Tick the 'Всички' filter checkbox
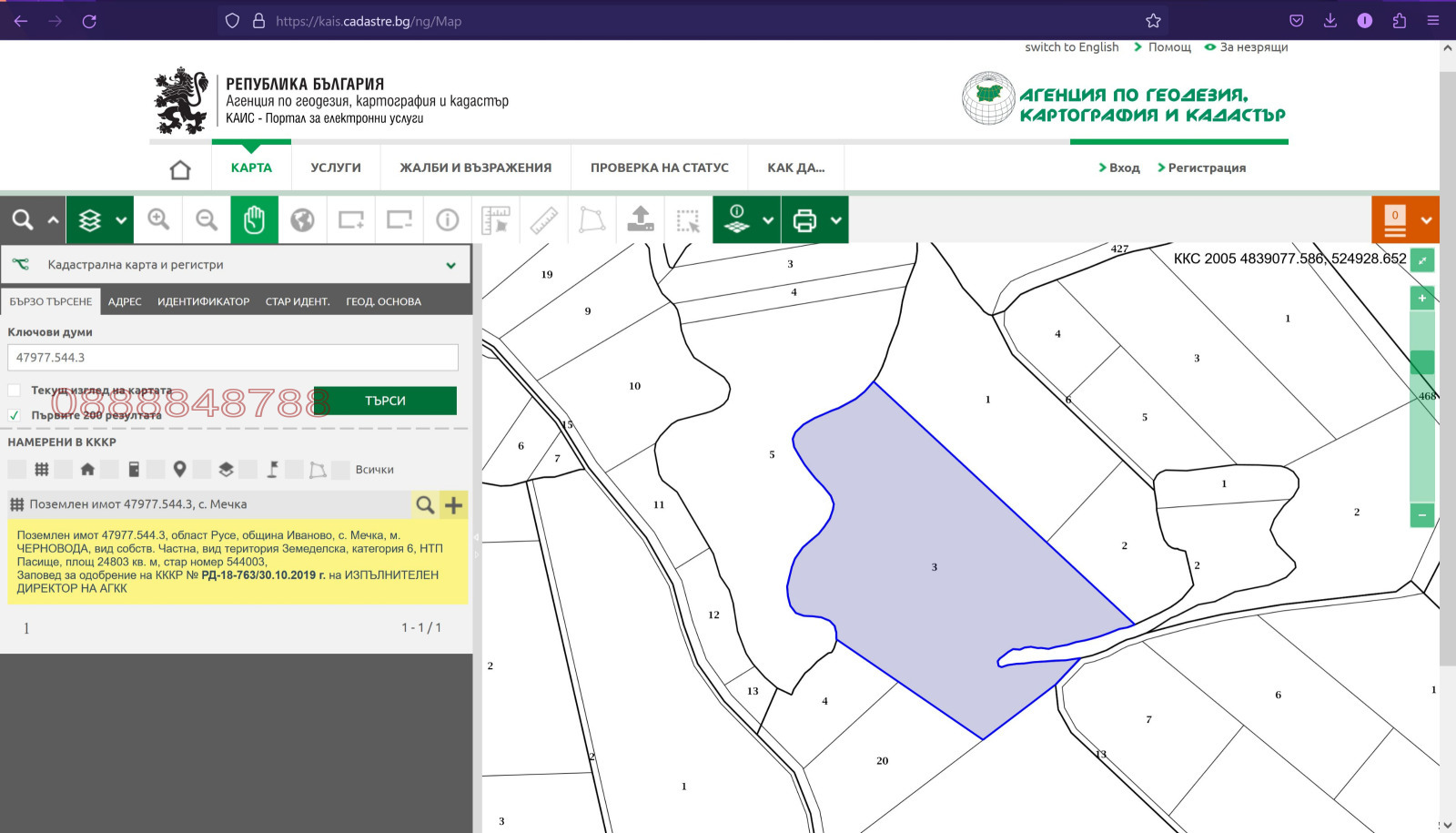The width and height of the screenshot is (1456, 833). [x=341, y=470]
